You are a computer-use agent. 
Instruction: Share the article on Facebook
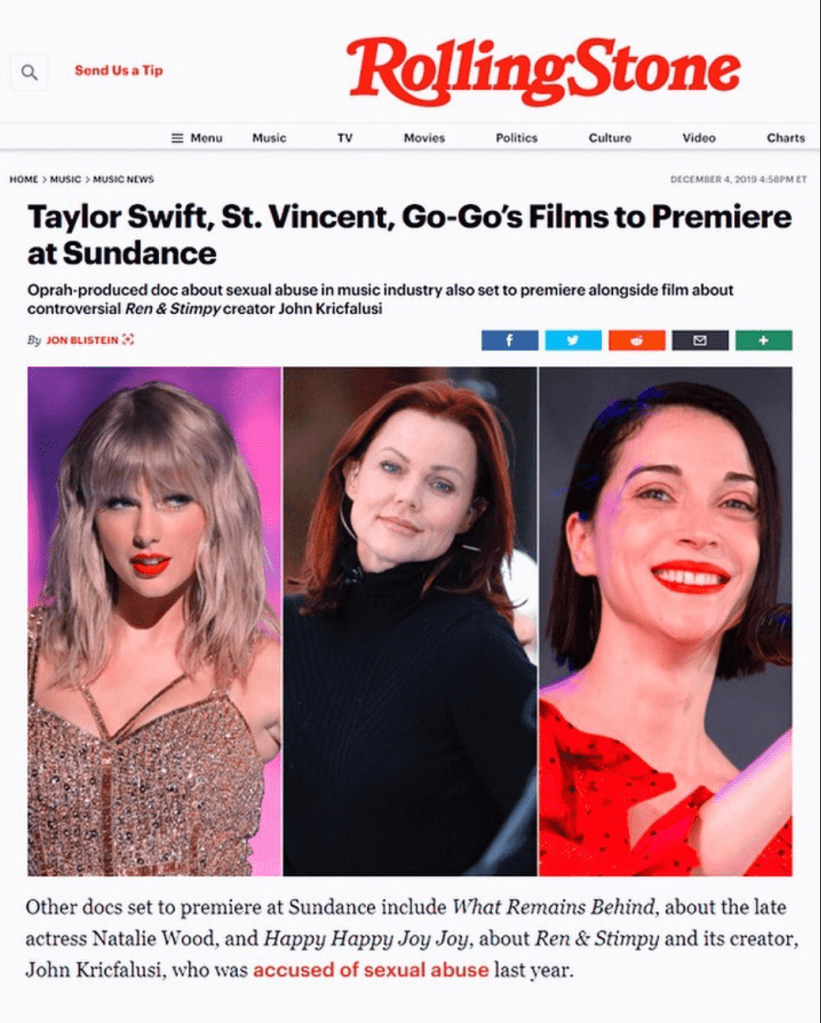point(510,340)
